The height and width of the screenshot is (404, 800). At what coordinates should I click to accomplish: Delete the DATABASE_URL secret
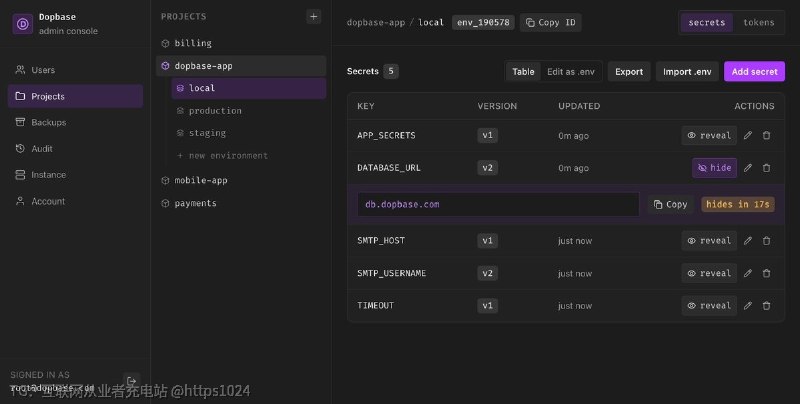click(766, 168)
